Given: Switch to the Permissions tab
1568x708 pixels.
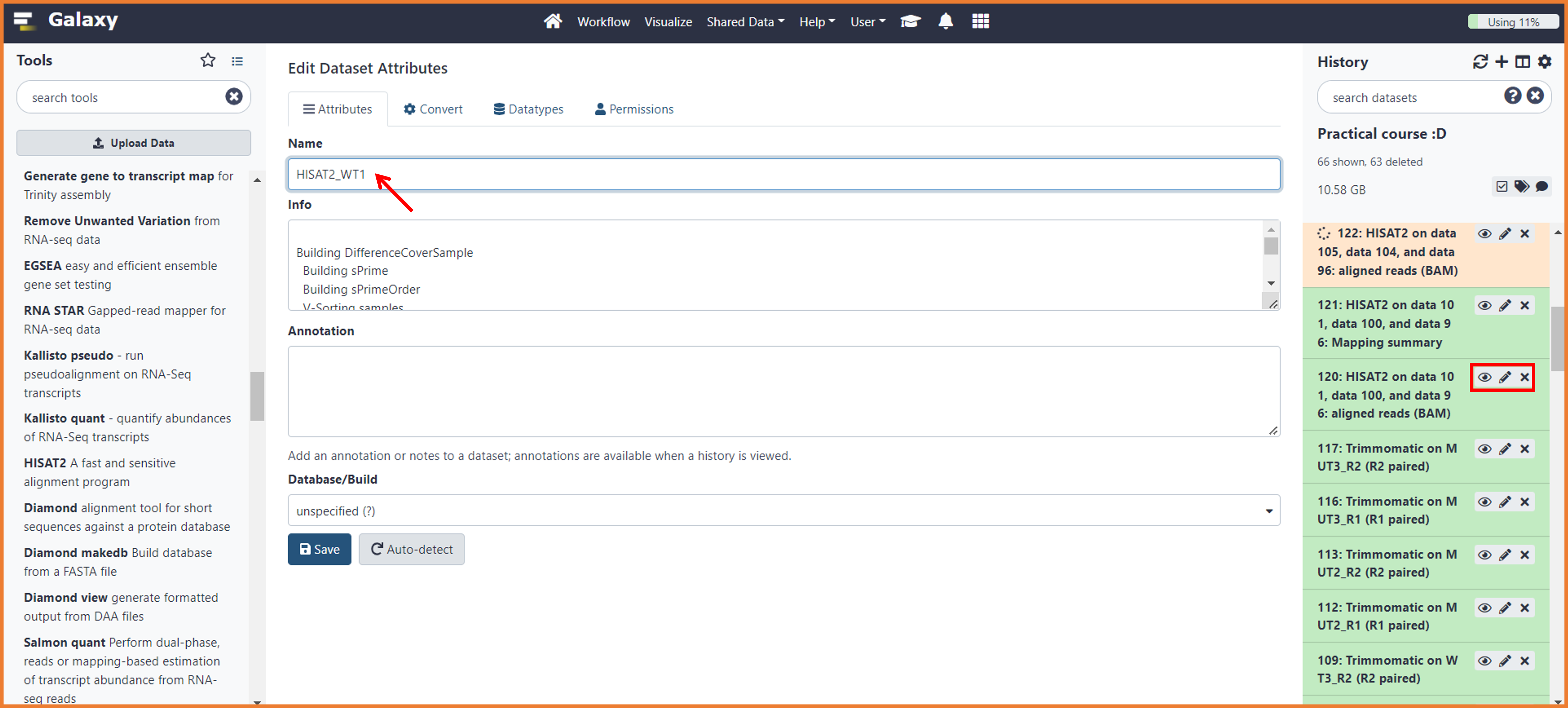Looking at the screenshot, I should (x=634, y=109).
